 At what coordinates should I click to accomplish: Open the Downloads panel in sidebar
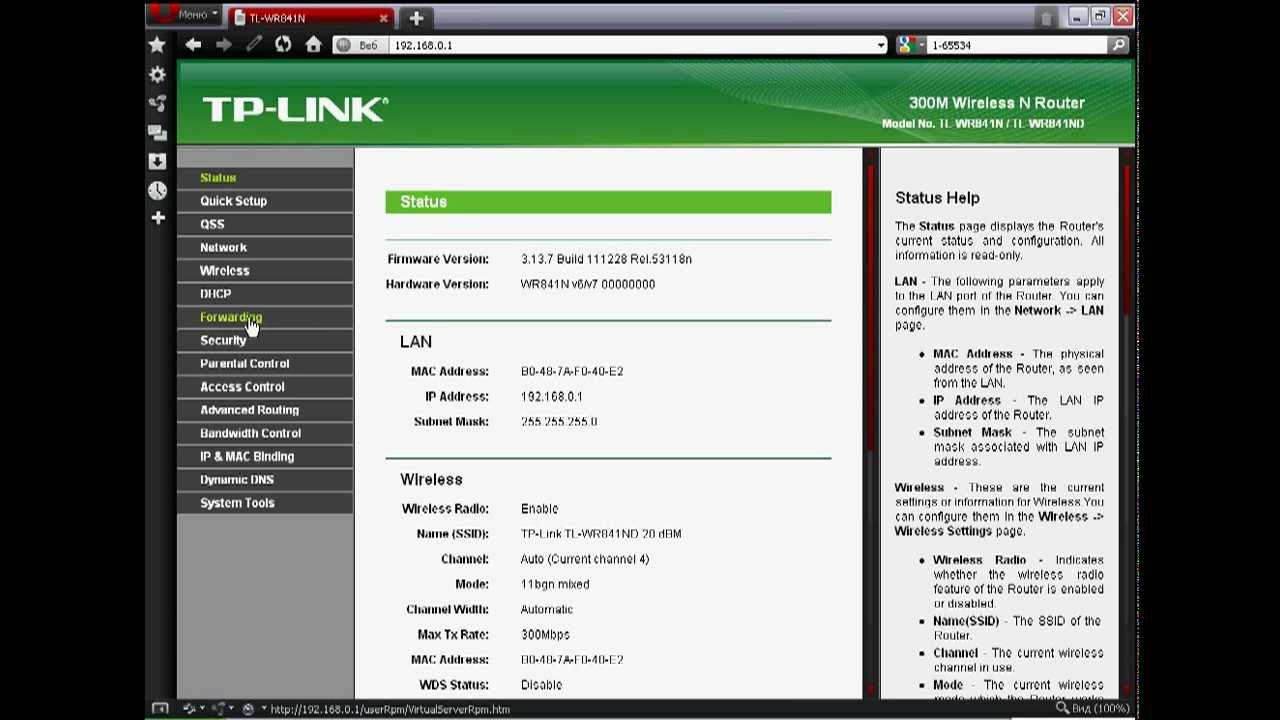(x=157, y=161)
